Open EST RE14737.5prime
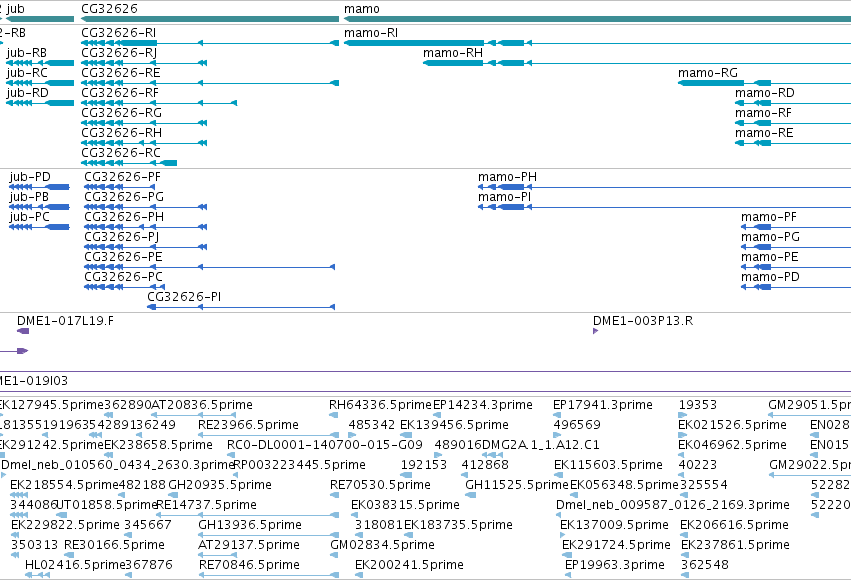 point(206,505)
